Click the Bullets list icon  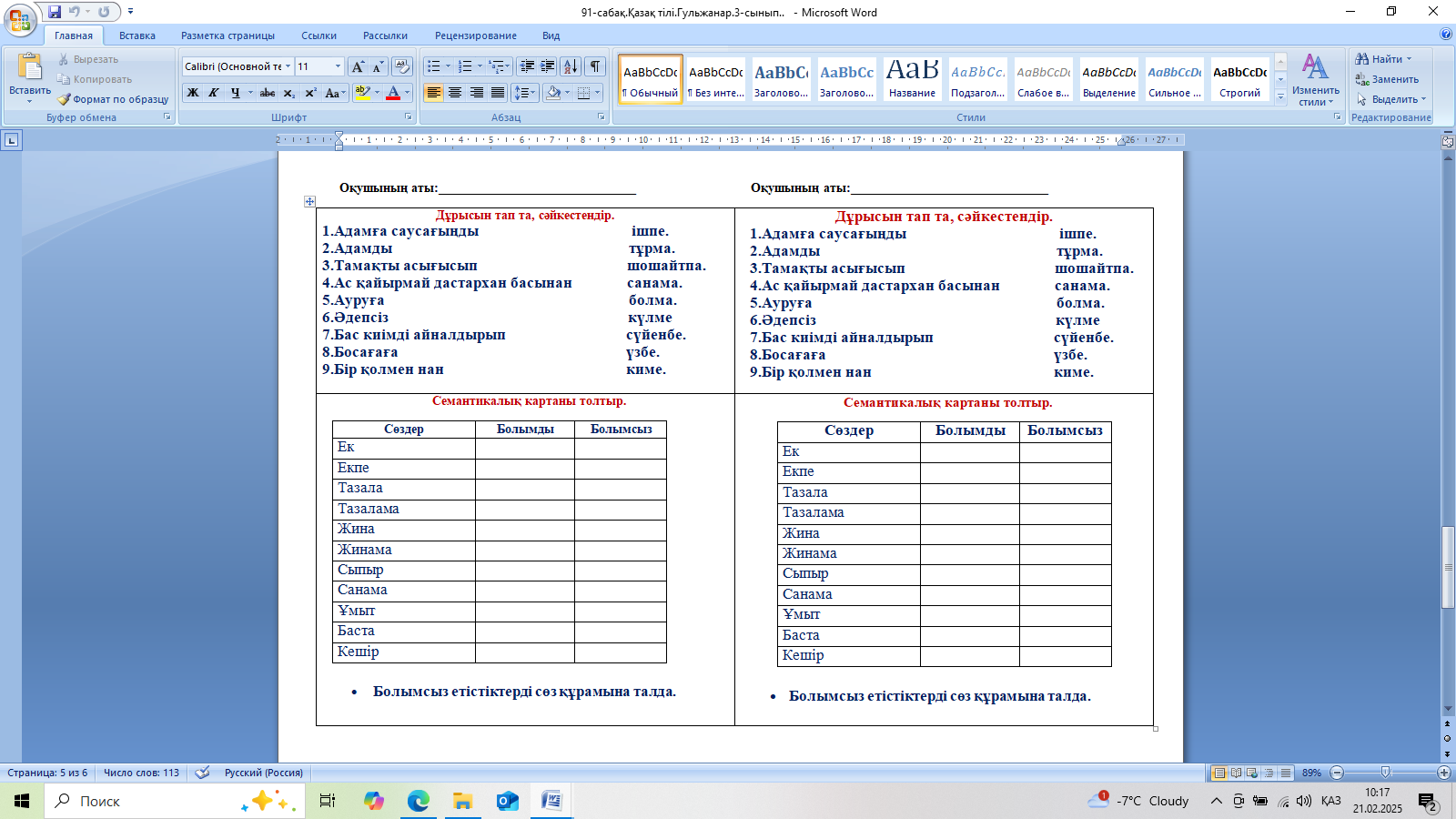(x=434, y=66)
